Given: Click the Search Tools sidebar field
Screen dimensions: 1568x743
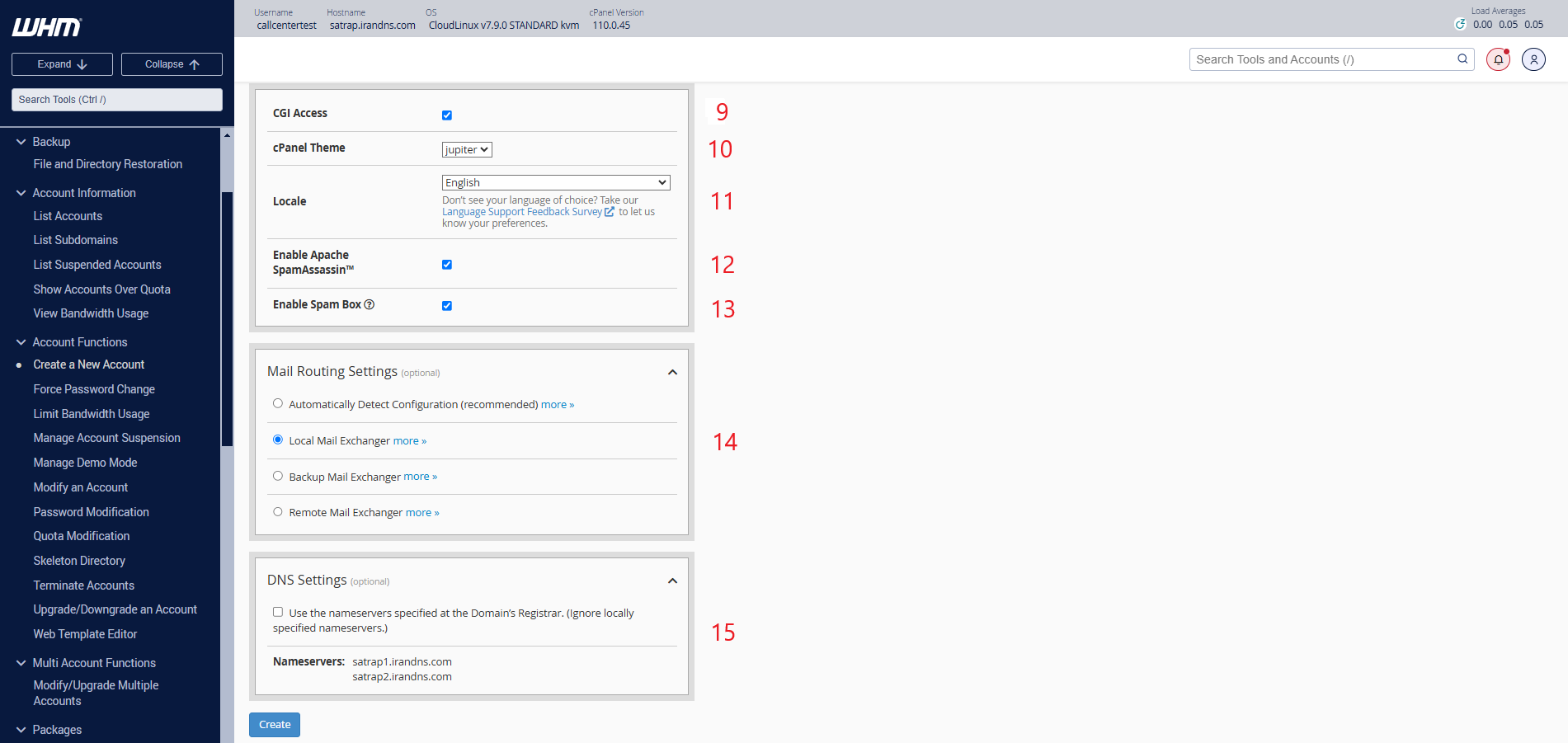Looking at the screenshot, I should point(116,100).
